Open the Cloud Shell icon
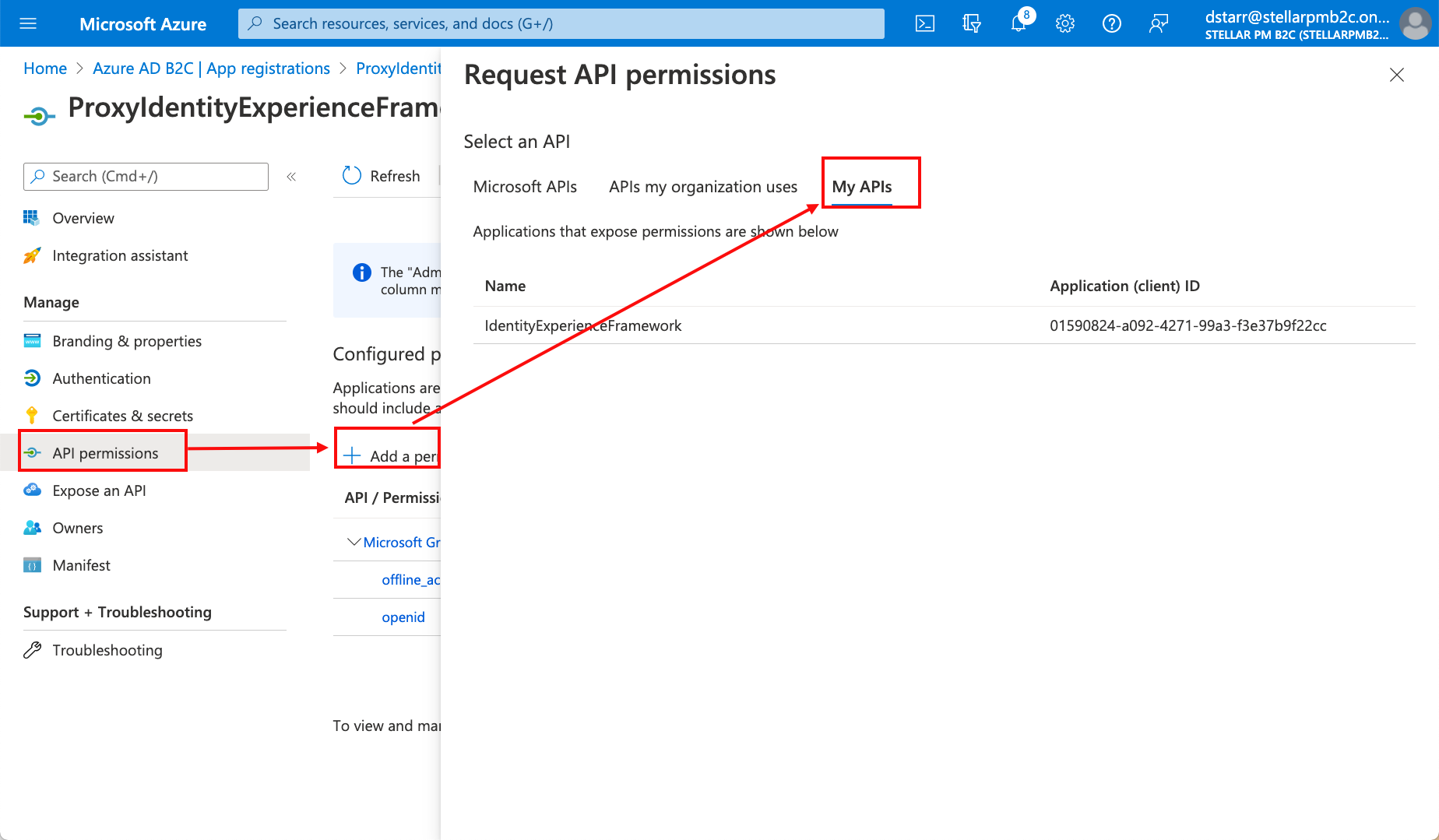Screen dimensions: 1439x840 924,23
